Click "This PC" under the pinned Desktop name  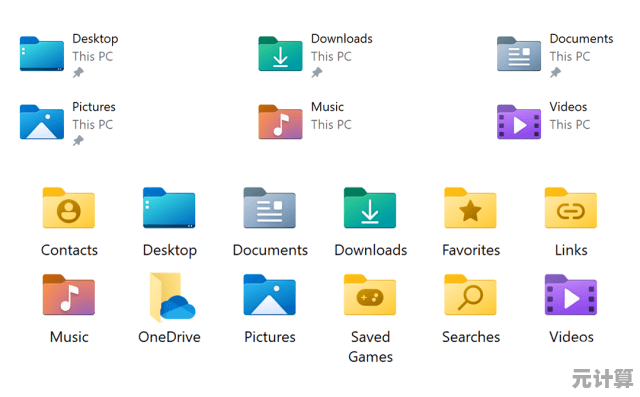[93, 56]
